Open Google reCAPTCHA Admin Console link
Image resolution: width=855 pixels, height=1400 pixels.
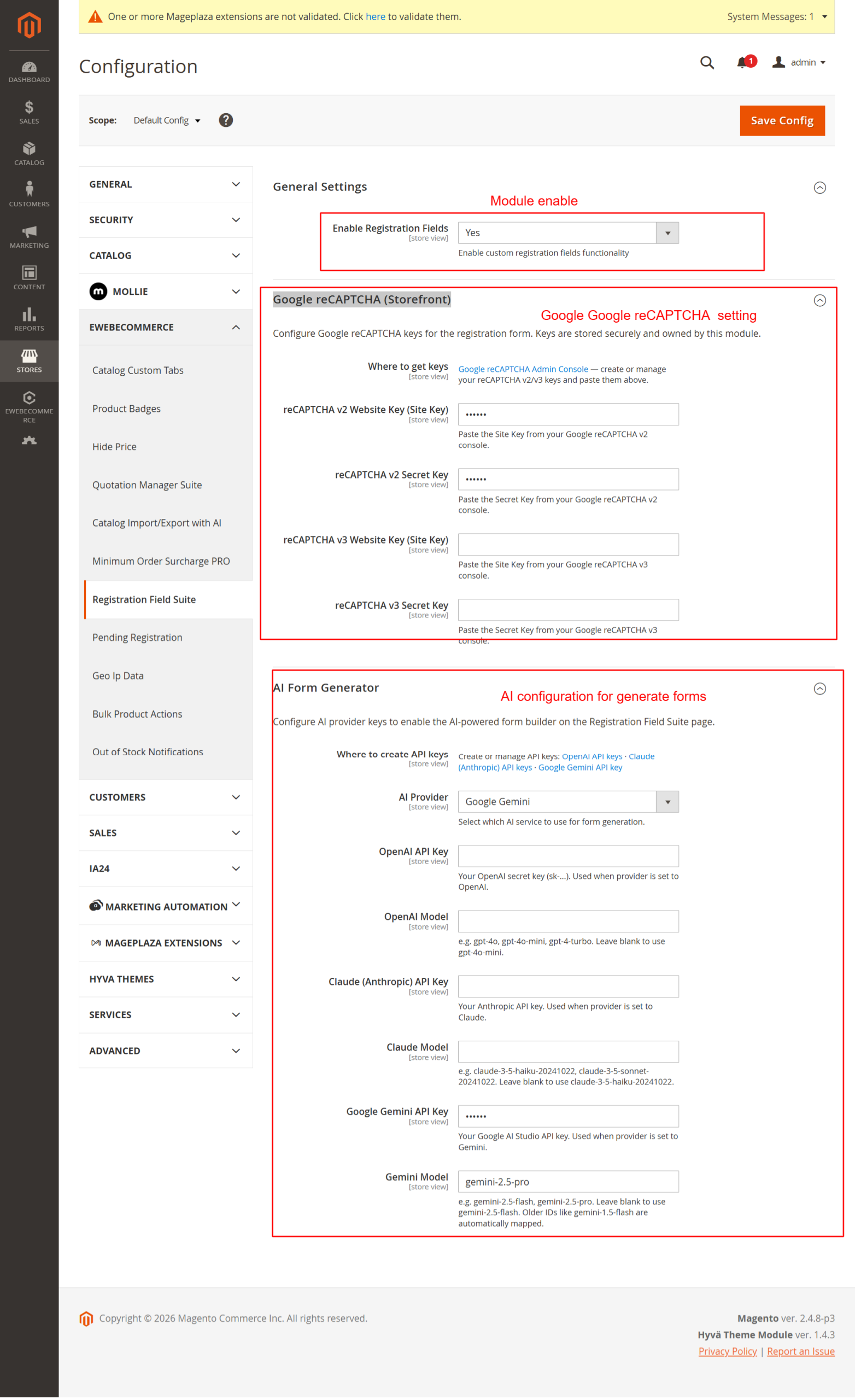[523, 369]
